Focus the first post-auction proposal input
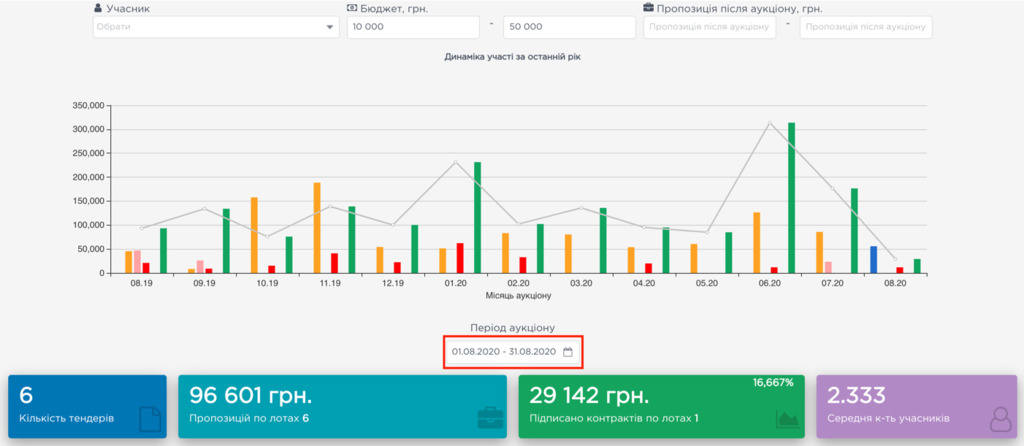 pyautogui.click(x=710, y=27)
